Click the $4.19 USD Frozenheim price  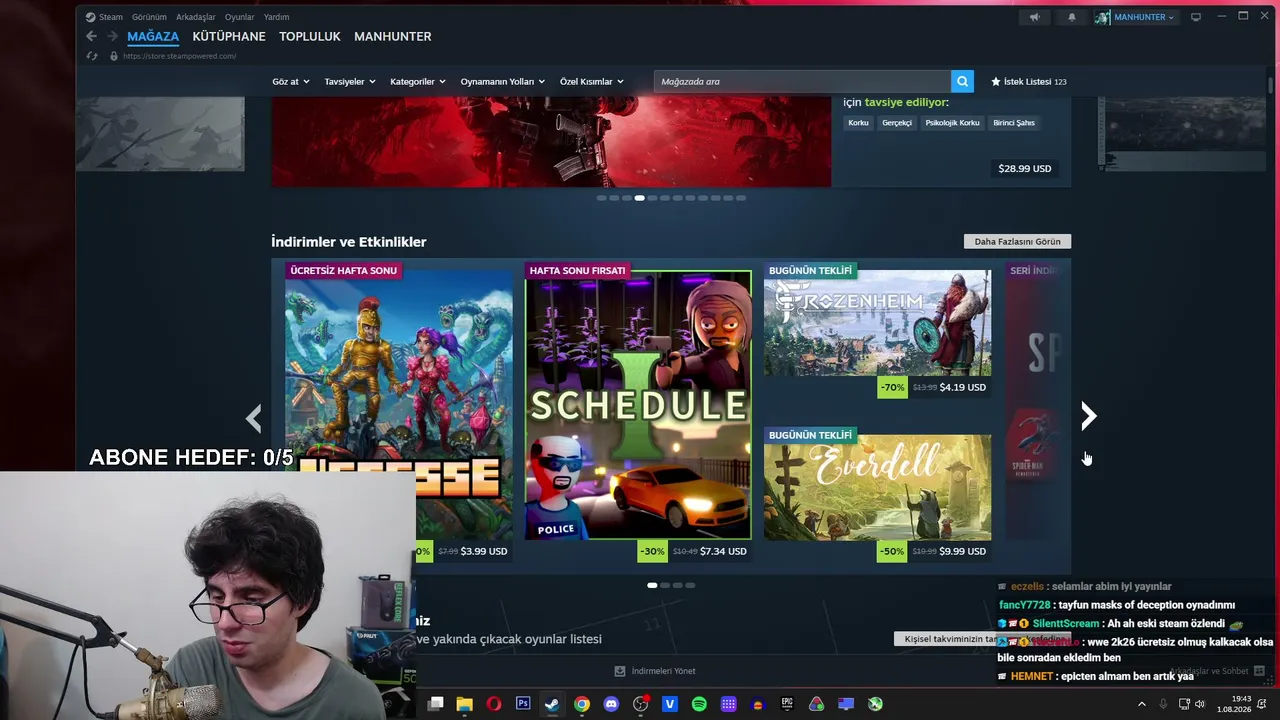963,387
